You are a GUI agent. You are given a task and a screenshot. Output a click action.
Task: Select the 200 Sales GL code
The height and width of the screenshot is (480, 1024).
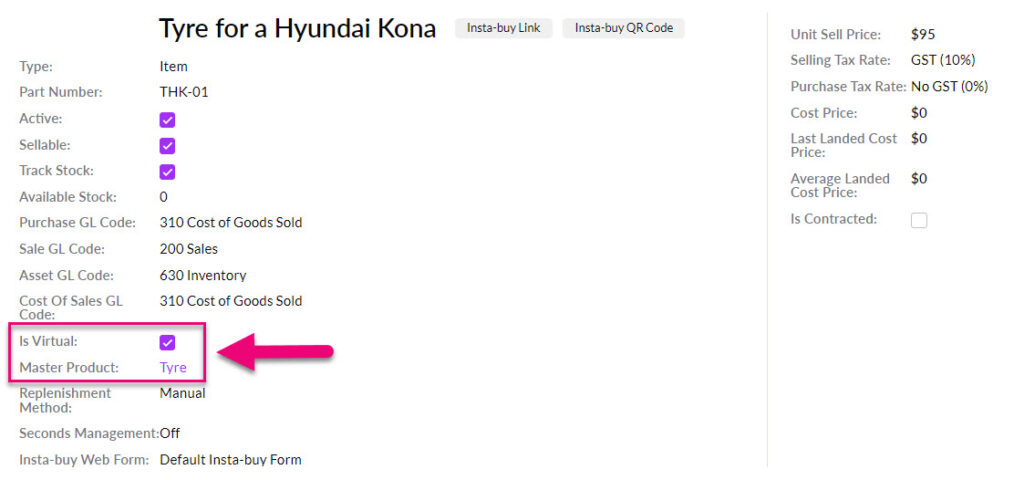[x=188, y=248]
